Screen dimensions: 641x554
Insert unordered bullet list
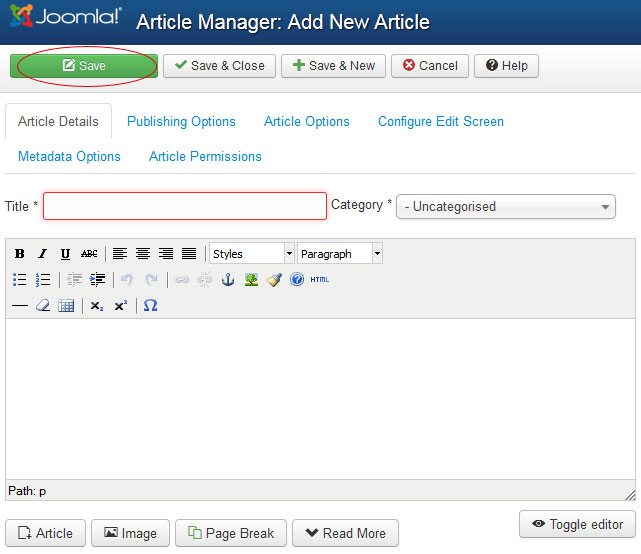pyautogui.click(x=19, y=280)
